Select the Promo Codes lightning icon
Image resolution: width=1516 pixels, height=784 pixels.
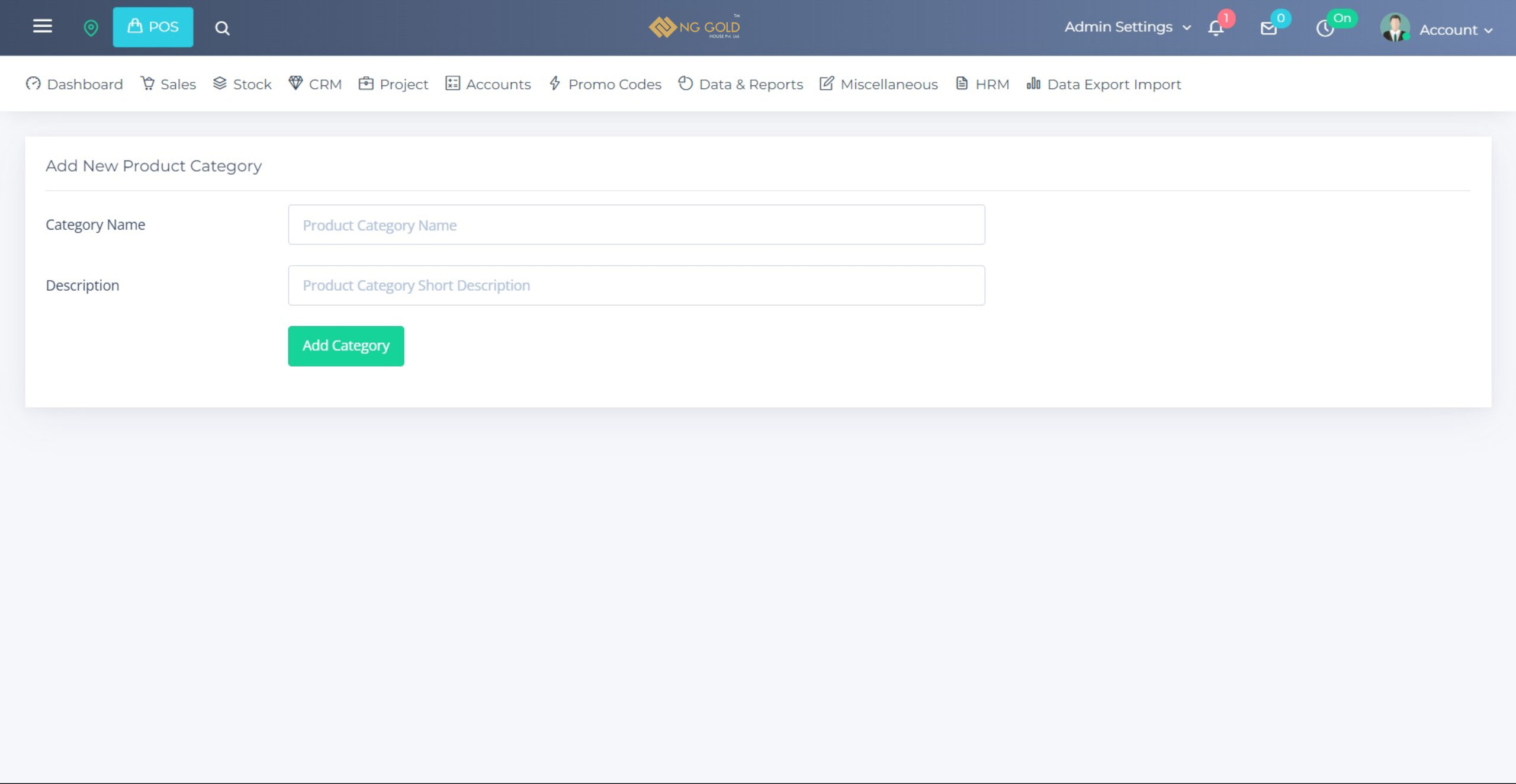point(554,83)
